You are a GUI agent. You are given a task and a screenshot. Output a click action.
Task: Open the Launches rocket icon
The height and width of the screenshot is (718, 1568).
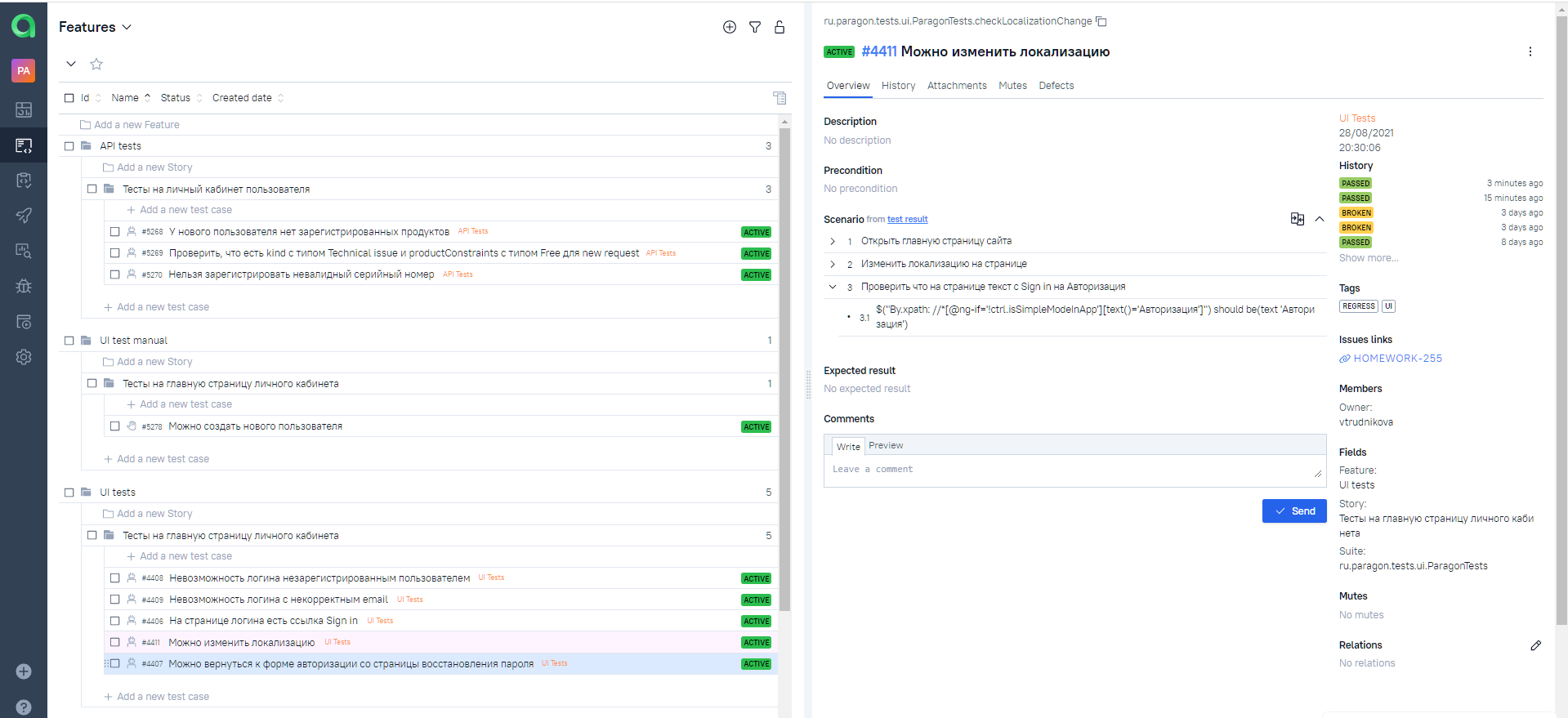point(24,216)
